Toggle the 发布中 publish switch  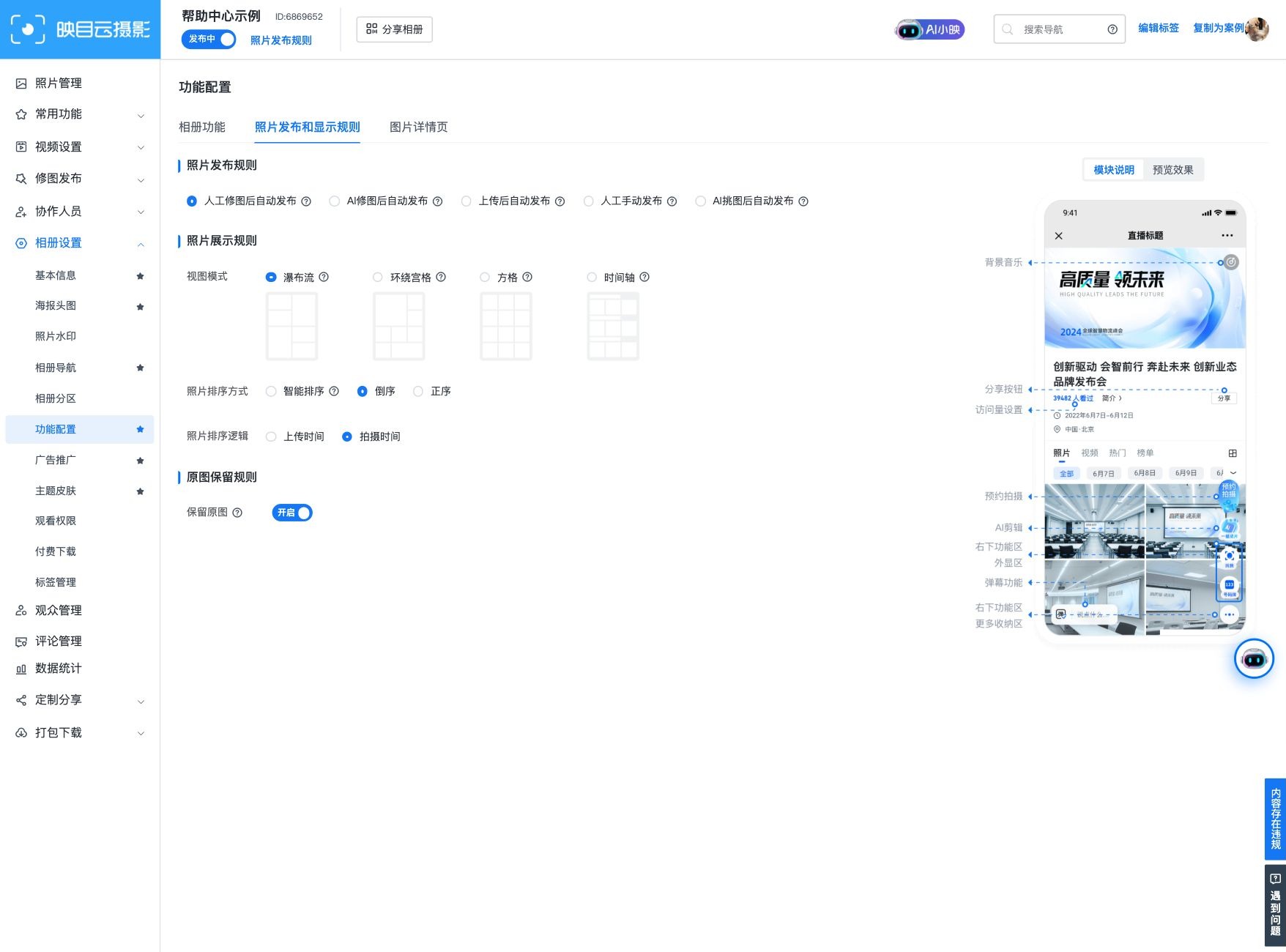point(209,39)
